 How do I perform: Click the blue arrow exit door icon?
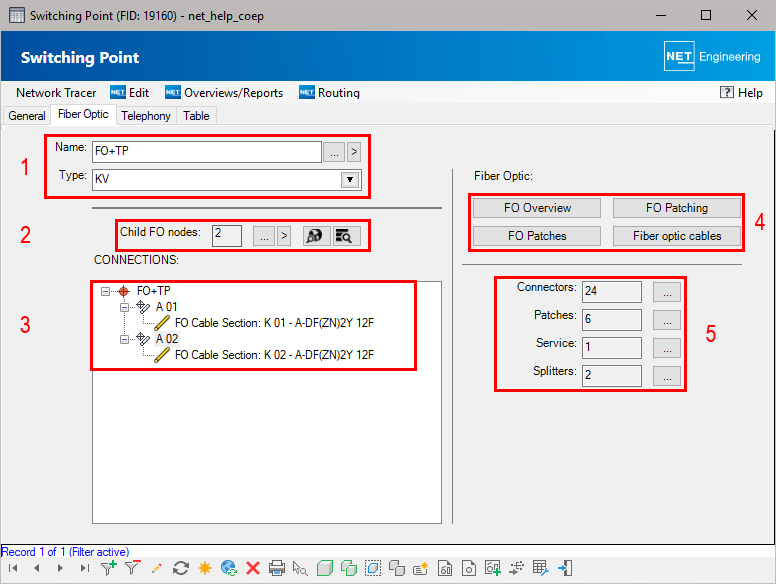(565, 568)
